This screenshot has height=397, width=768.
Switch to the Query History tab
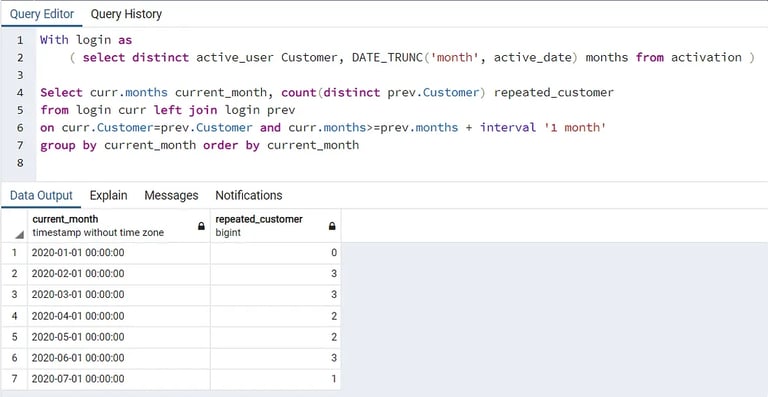(x=126, y=14)
